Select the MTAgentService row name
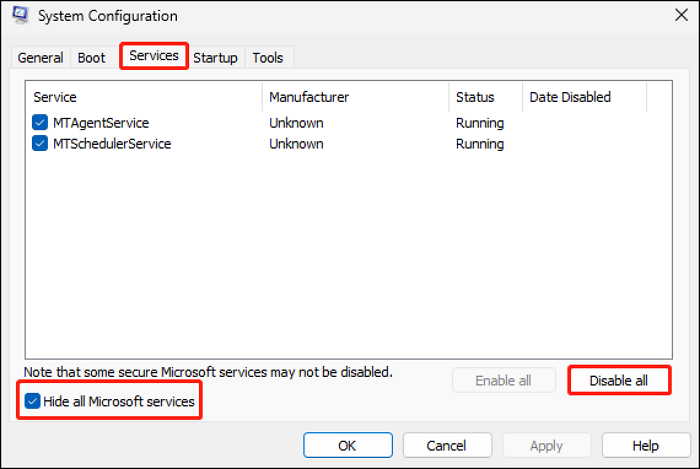 tap(100, 122)
